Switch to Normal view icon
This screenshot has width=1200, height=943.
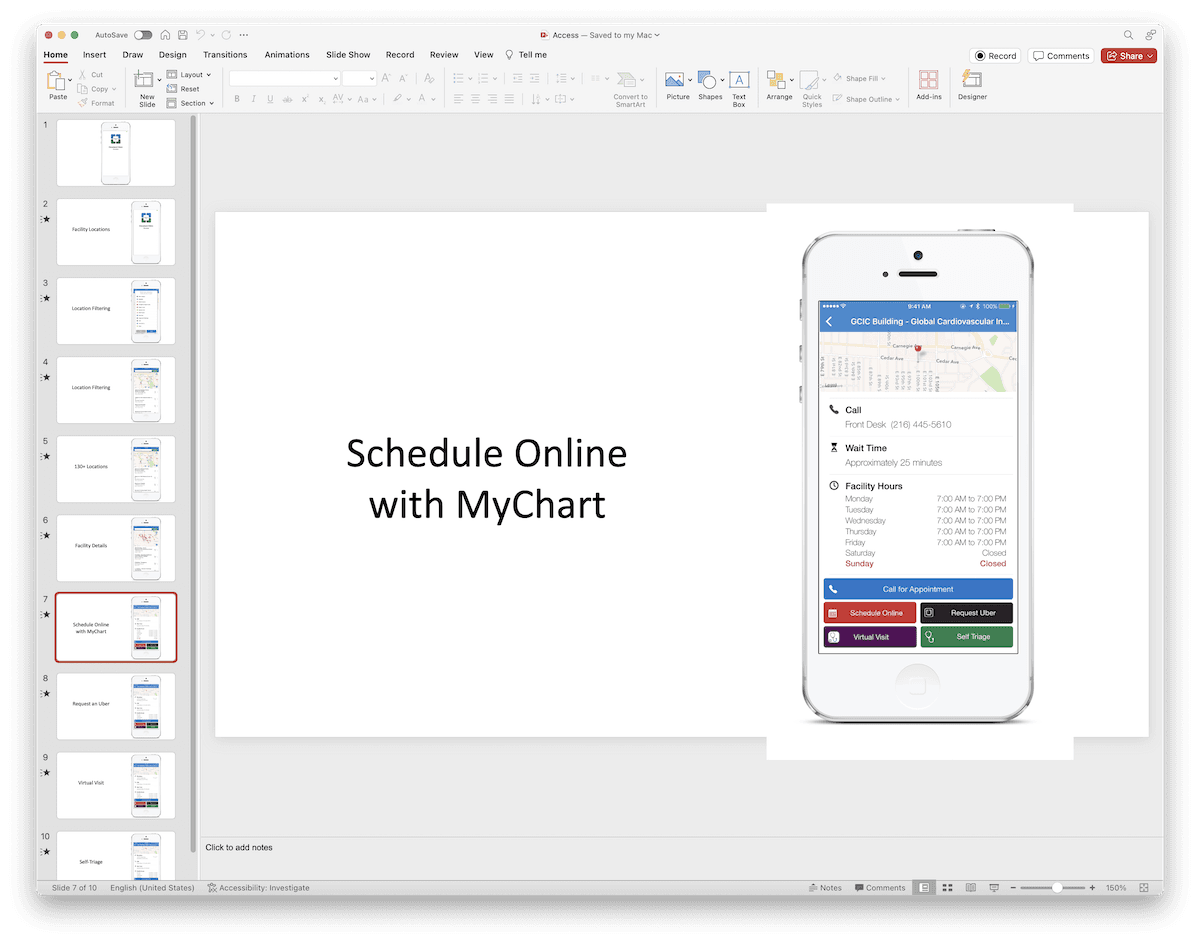tap(924, 888)
